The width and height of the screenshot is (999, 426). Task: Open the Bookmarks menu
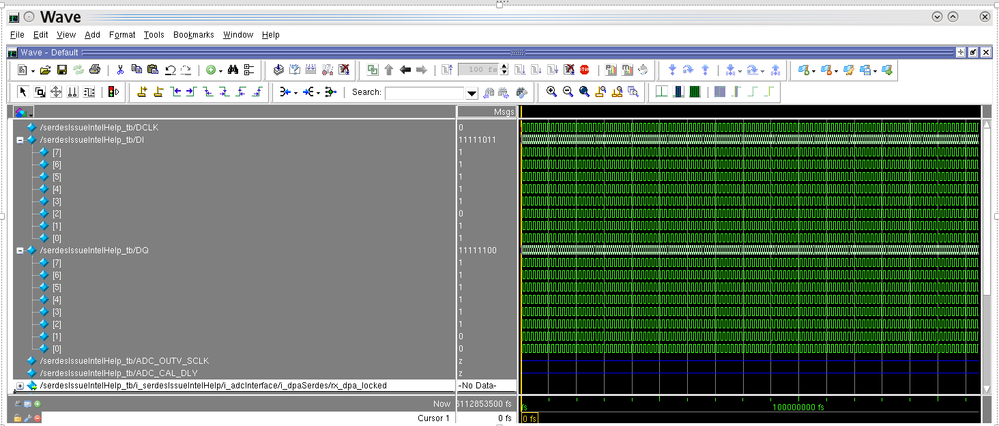[193, 35]
